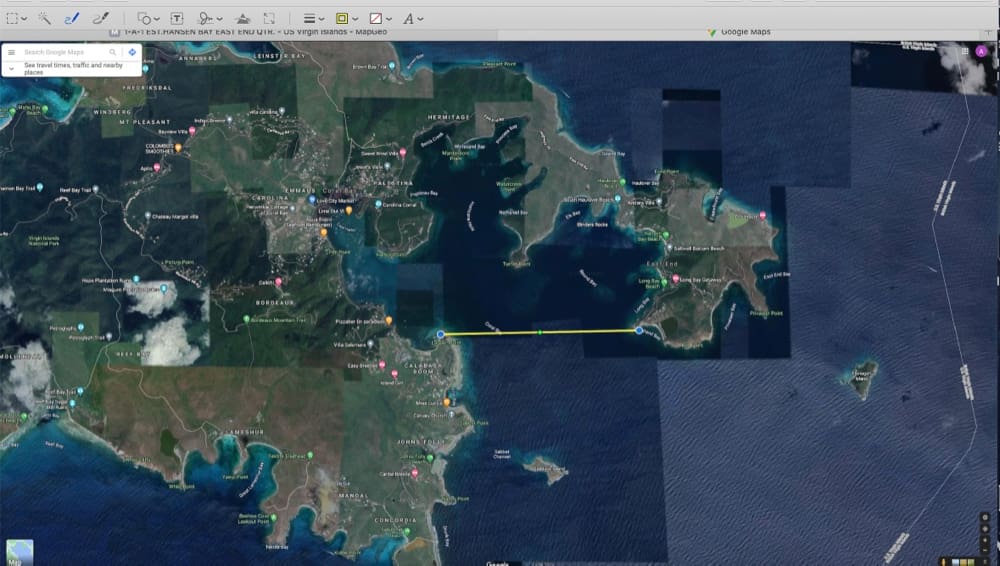Click the Bordeaux Mountain Trail green pin
The height and width of the screenshot is (566, 1000).
tap(246, 320)
